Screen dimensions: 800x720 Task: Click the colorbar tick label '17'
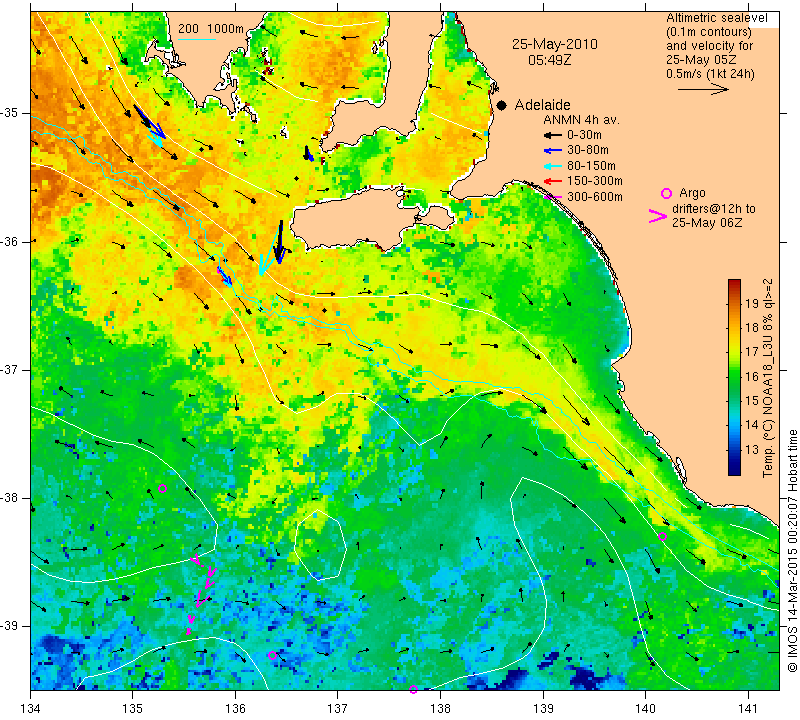[x=752, y=352]
